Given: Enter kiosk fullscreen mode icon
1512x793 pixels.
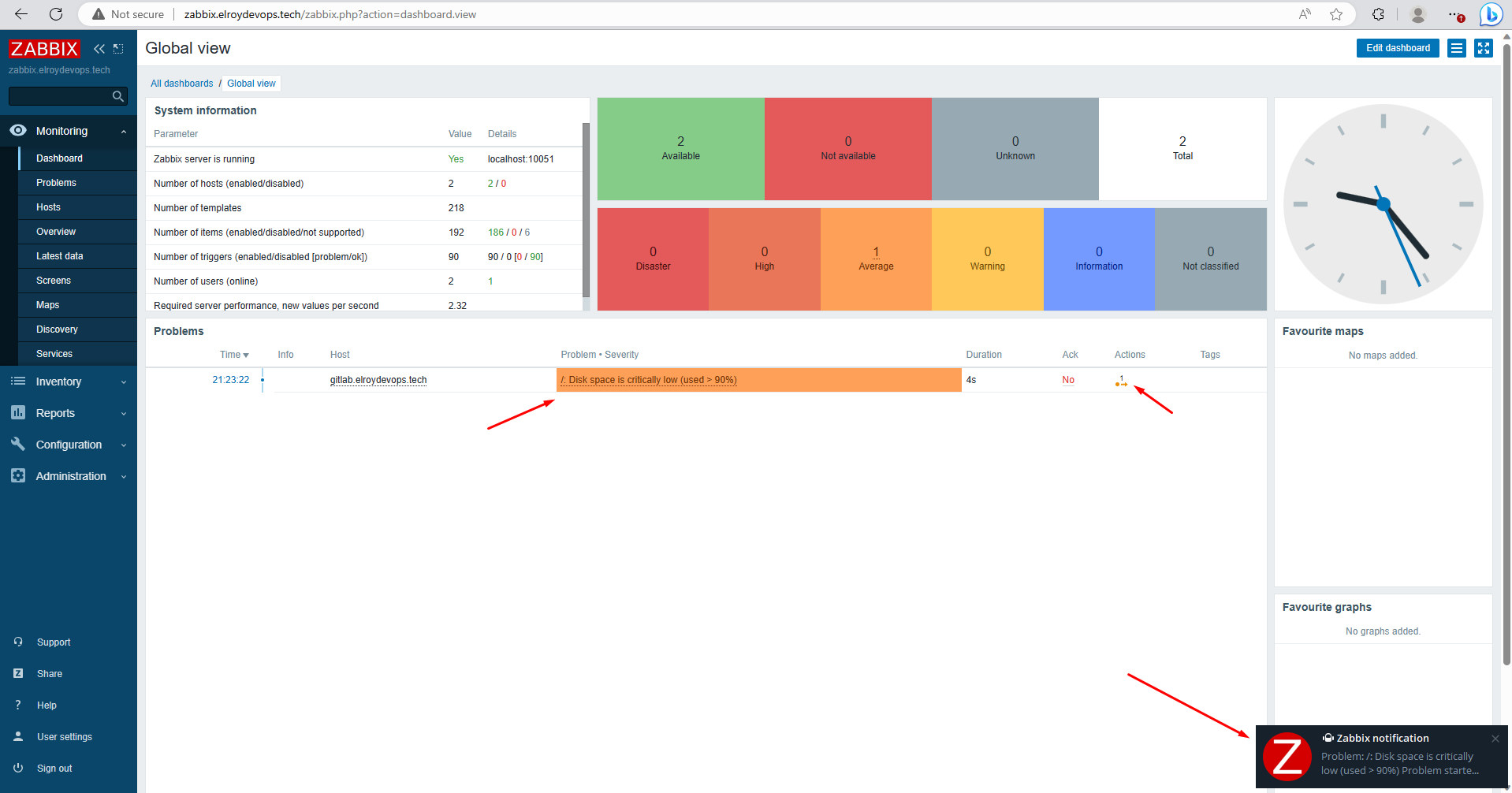Looking at the screenshot, I should point(1484,48).
